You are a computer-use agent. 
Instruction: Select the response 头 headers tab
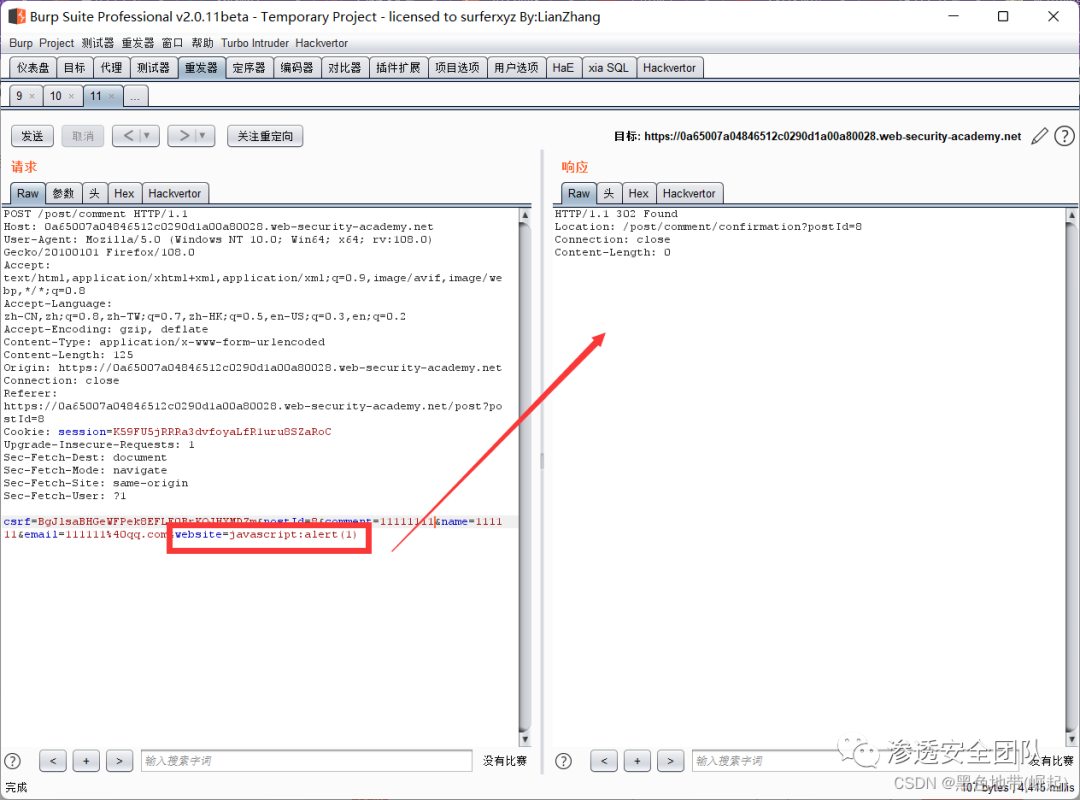[x=609, y=194]
